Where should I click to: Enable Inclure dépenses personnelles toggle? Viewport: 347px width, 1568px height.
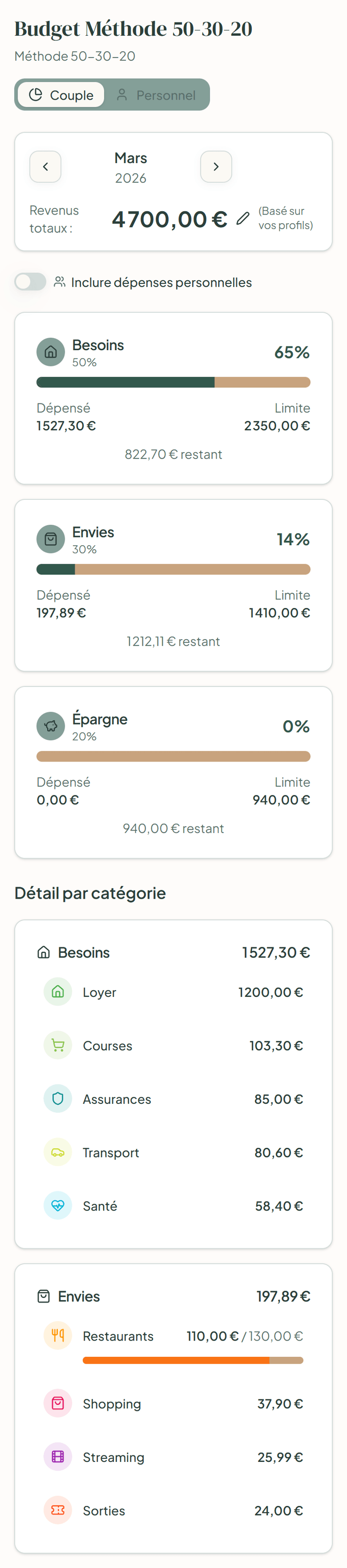click(30, 282)
